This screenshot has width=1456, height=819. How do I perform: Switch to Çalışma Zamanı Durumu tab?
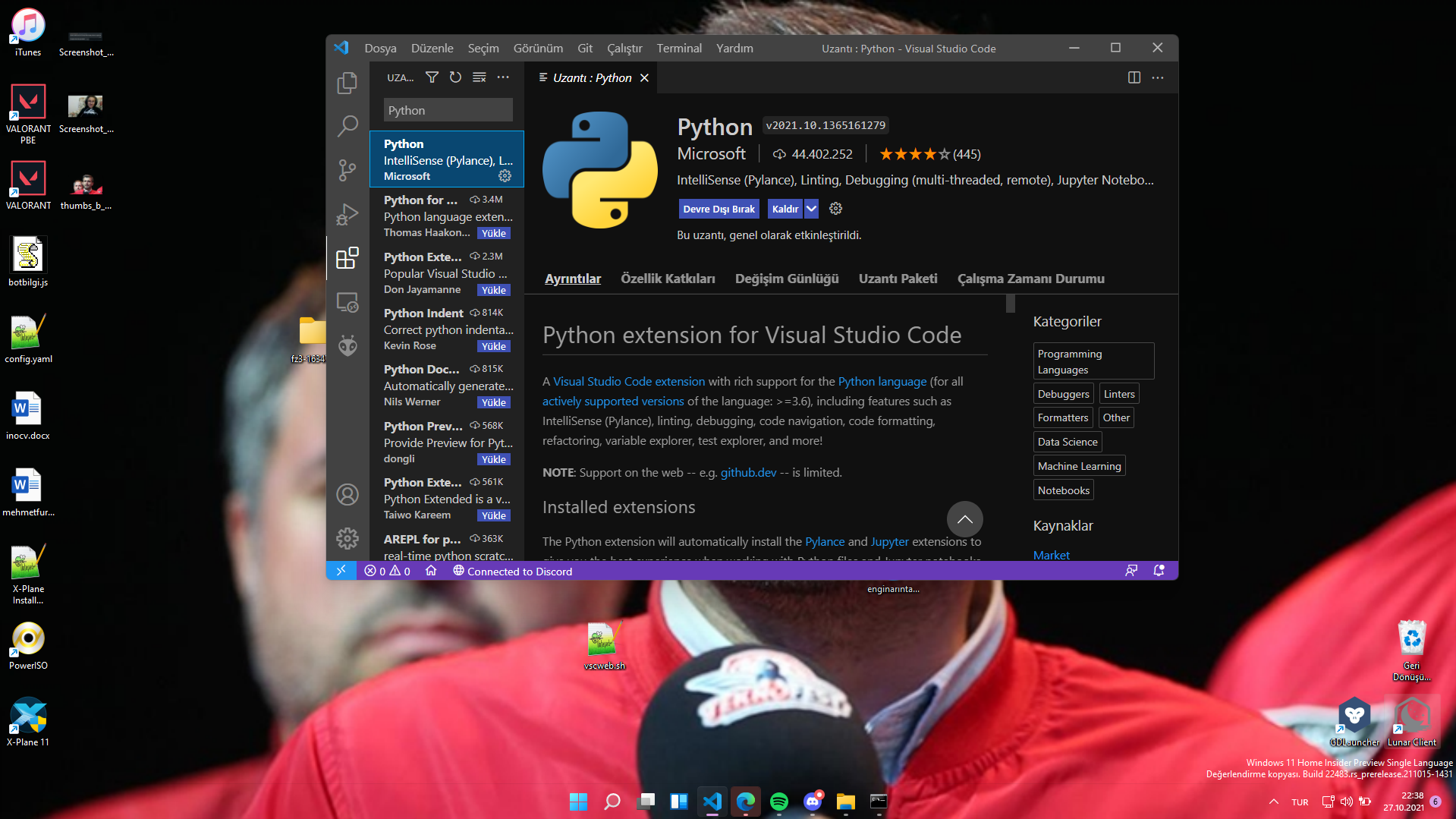pyautogui.click(x=1031, y=279)
